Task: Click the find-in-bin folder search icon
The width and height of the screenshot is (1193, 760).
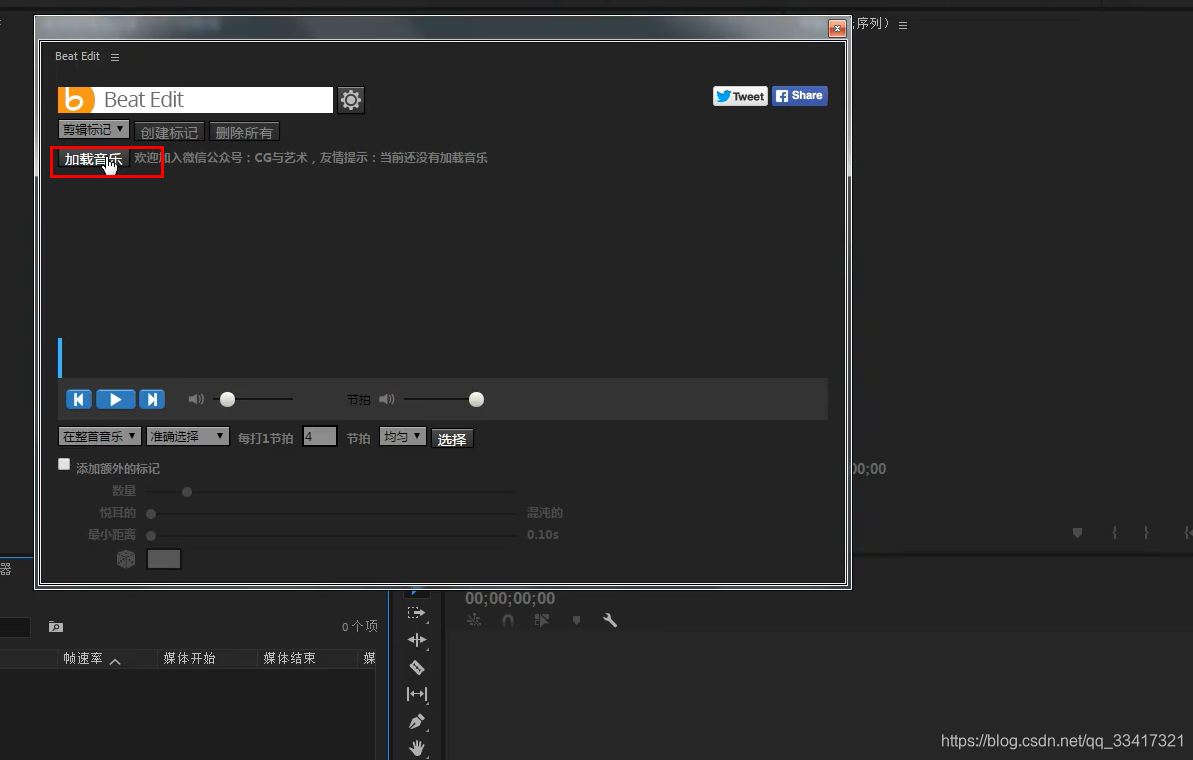Action: [56, 627]
